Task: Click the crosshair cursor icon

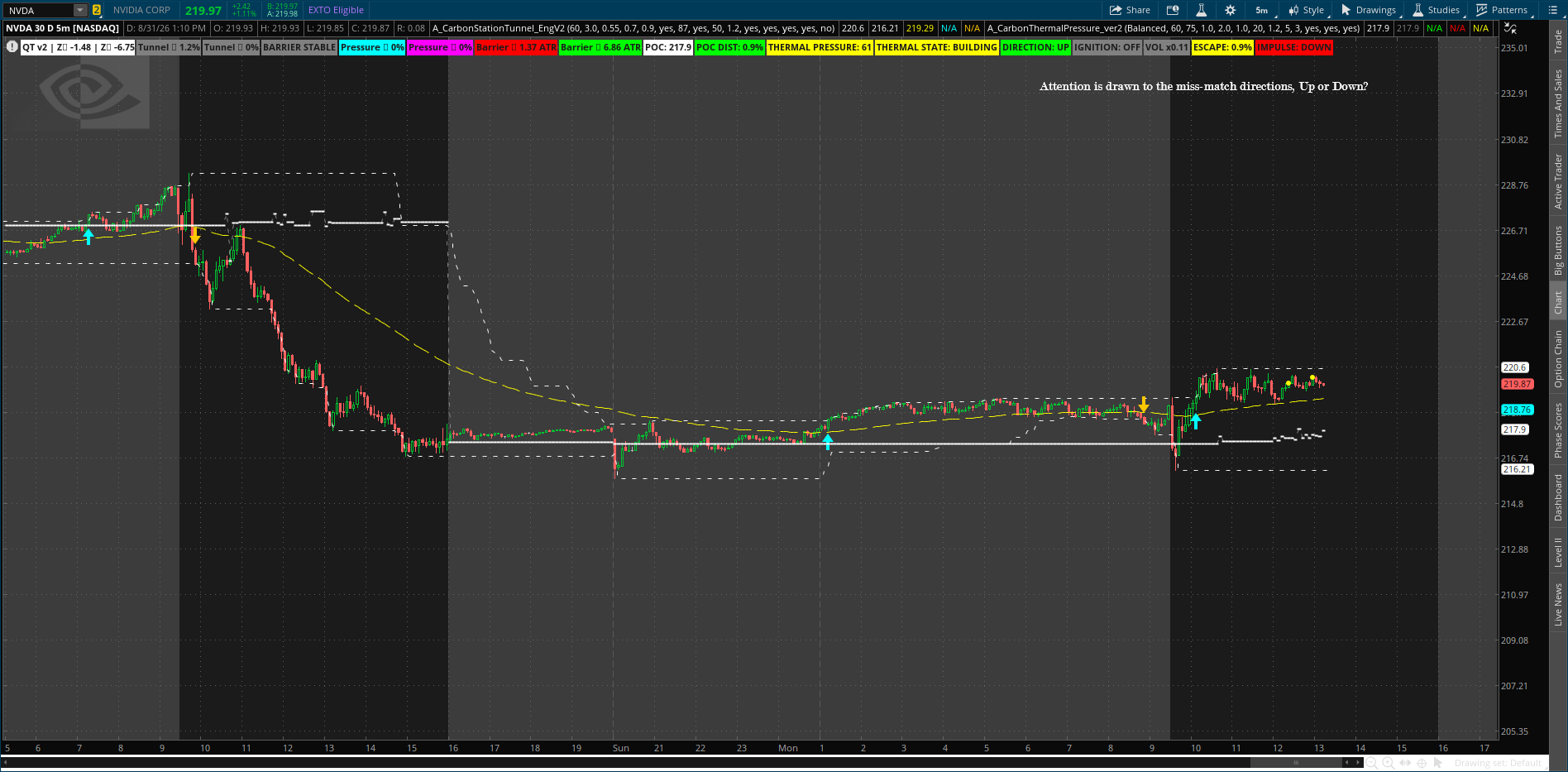Action: [x=1422, y=763]
